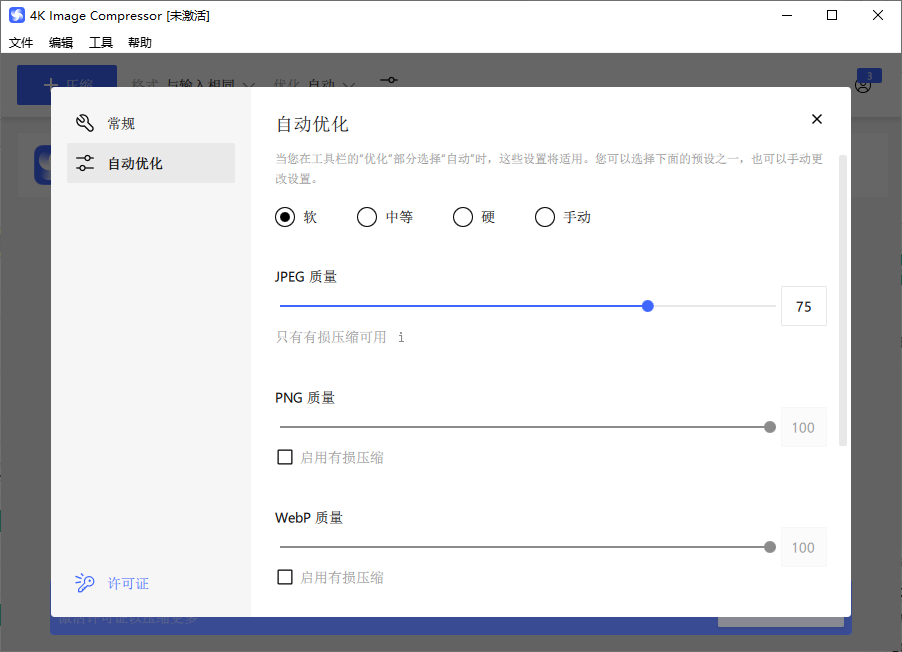Click the sliders icon beside 自动优化

85,163
